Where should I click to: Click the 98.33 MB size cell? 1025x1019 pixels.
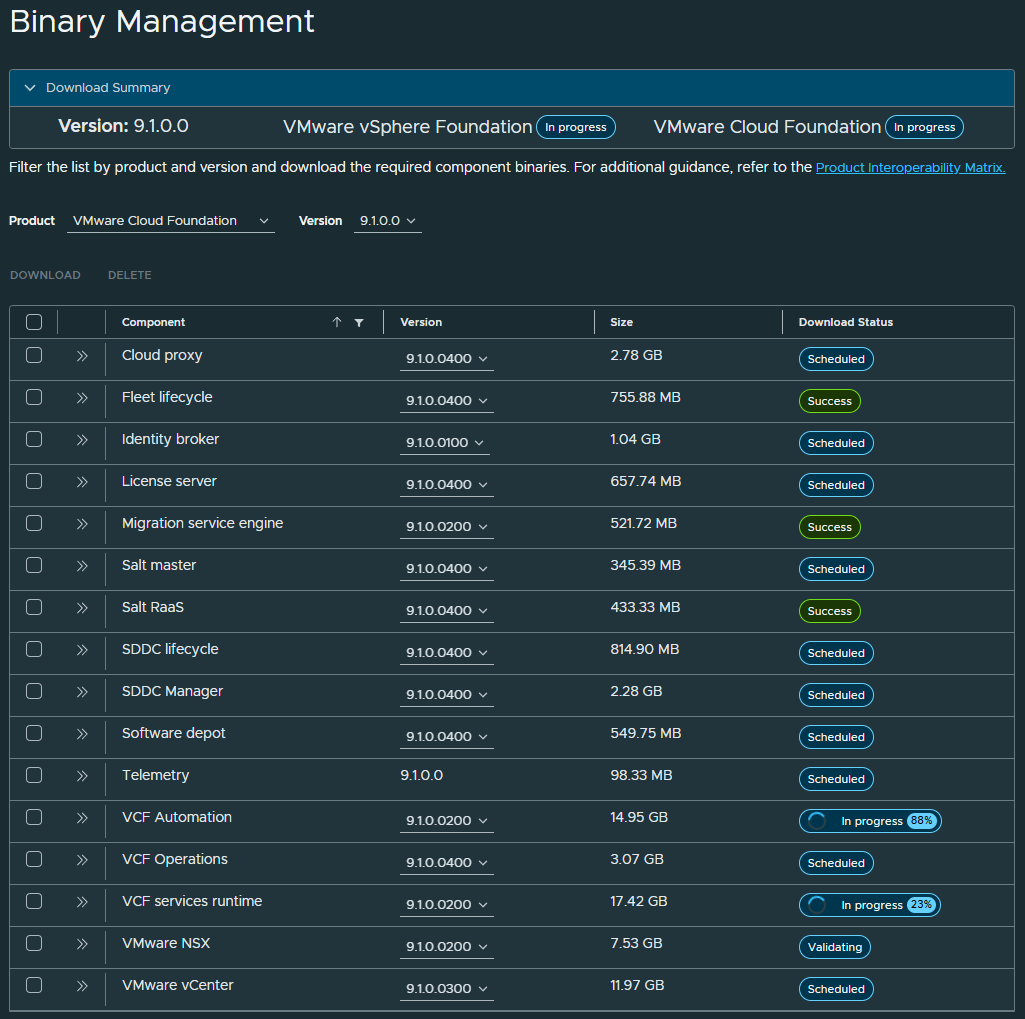coord(641,775)
